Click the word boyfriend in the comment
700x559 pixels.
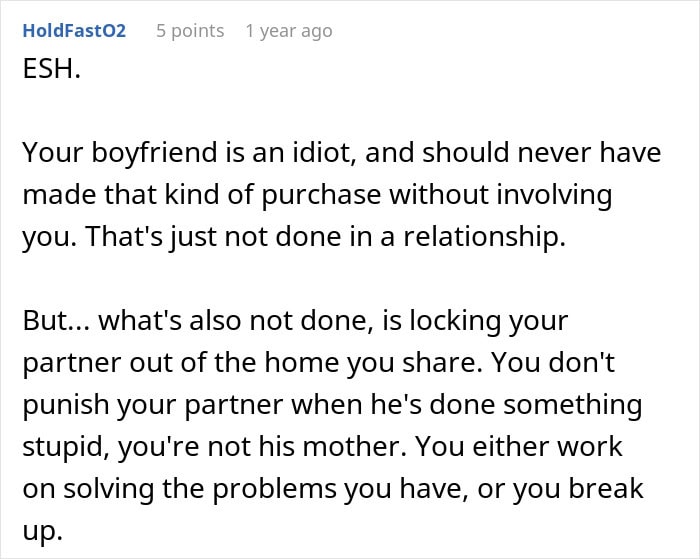(154, 152)
